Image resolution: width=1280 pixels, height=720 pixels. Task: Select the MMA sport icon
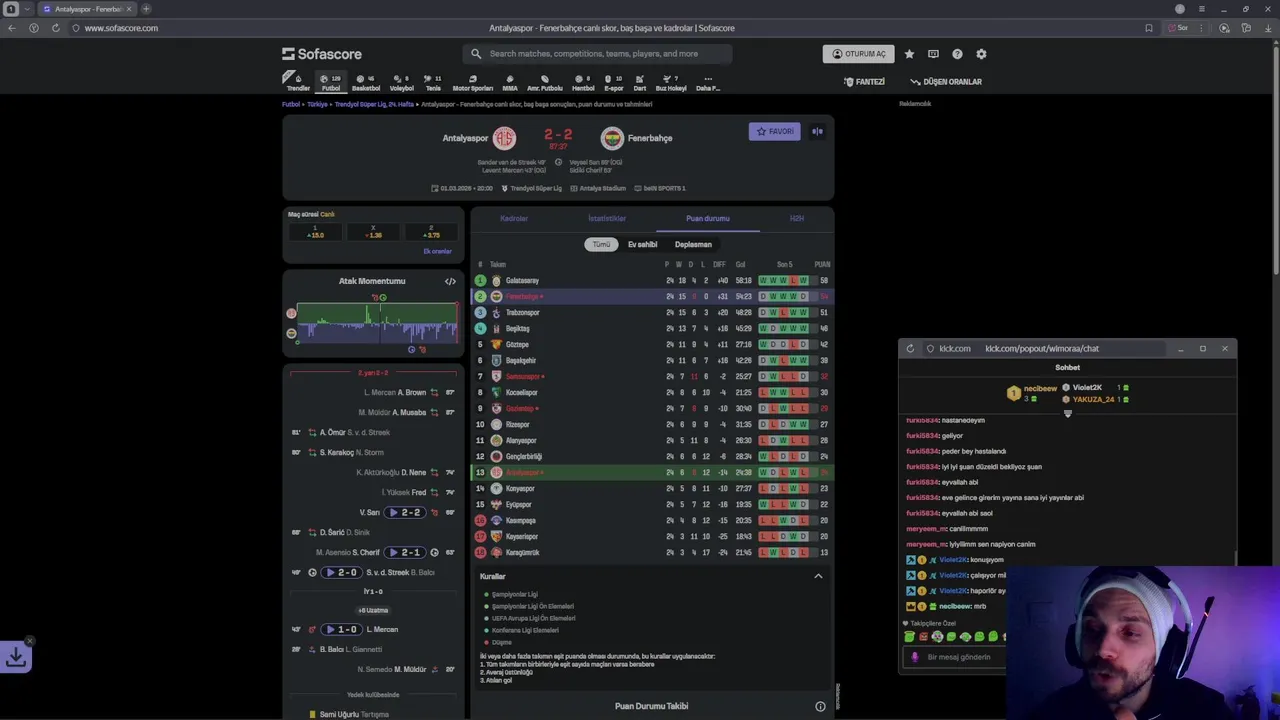click(x=510, y=82)
